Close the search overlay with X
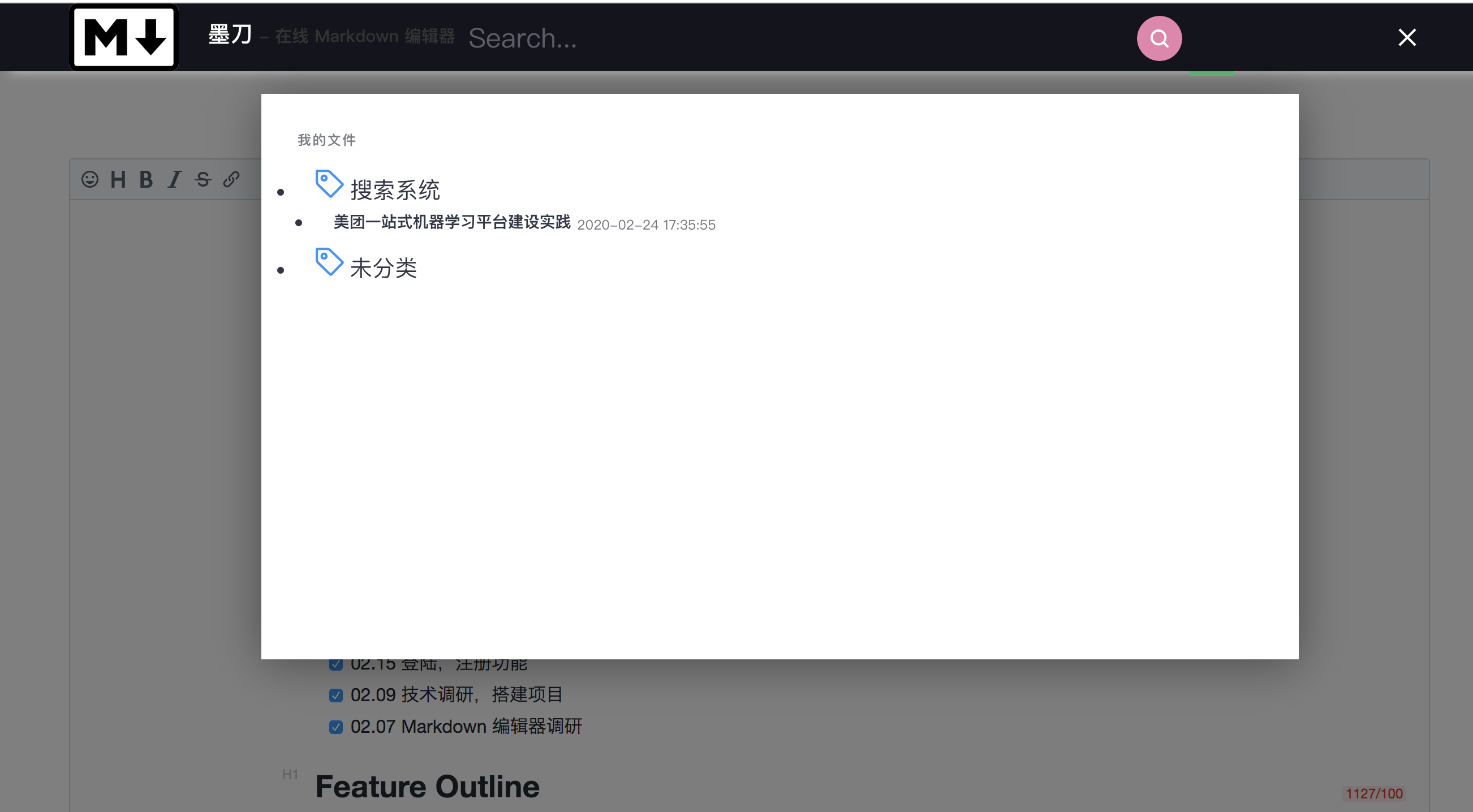This screenshot has height=812, width=1473. pos(1407,38)
